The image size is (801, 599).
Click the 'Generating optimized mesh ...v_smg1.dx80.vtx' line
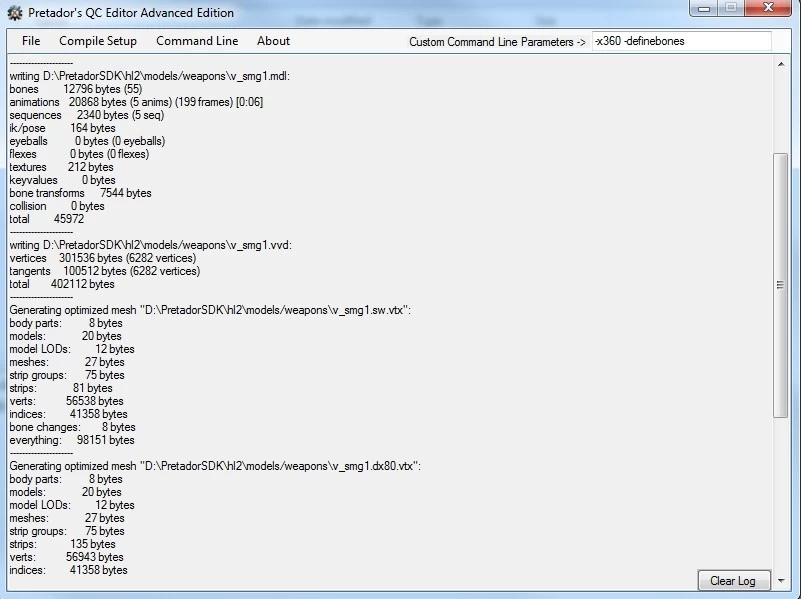click(x=215, y=466)
